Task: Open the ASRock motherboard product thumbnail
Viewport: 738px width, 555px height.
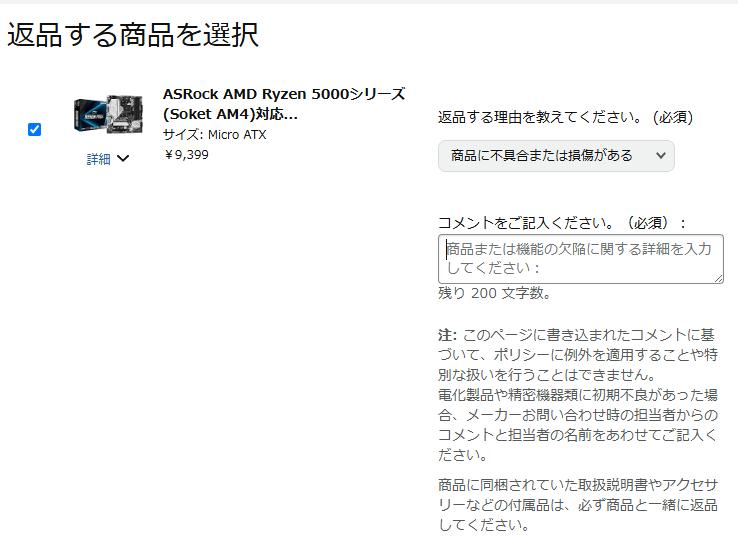Action: pyautogui.click(x=108, y=114)
